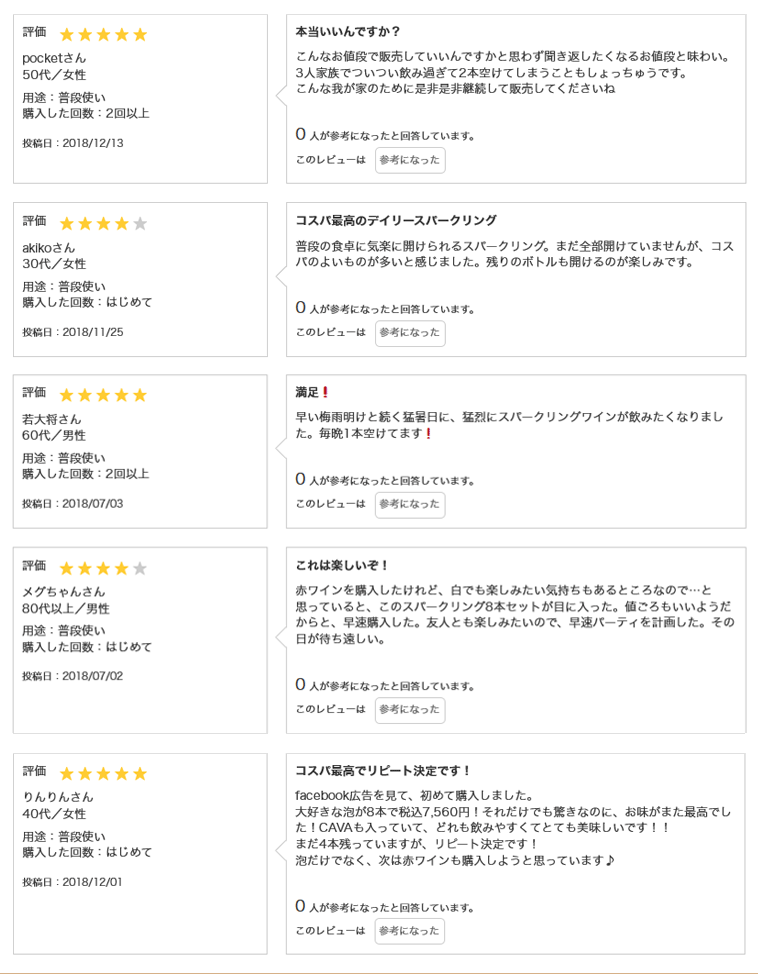This screenshot has width=758, height=974.
Task: Click the reviewer name りんりんさん
Action: click(x=58, y=797)
